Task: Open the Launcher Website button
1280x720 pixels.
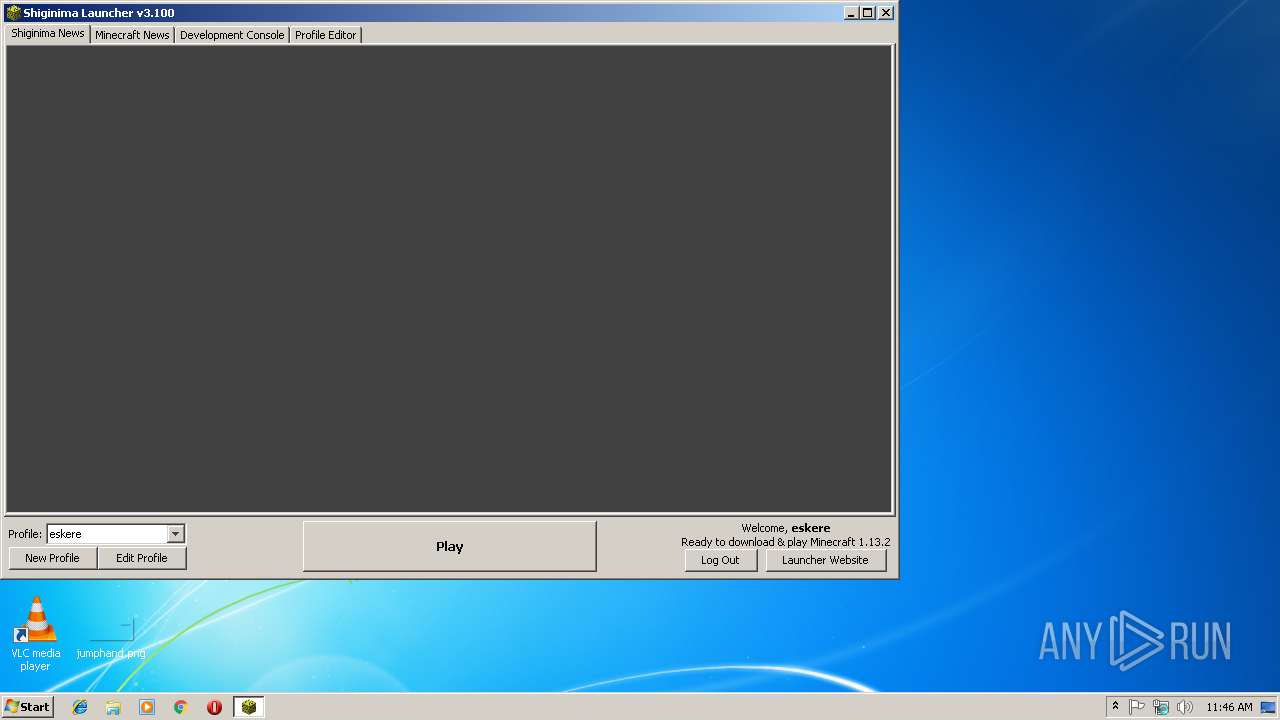Action: 825,560
